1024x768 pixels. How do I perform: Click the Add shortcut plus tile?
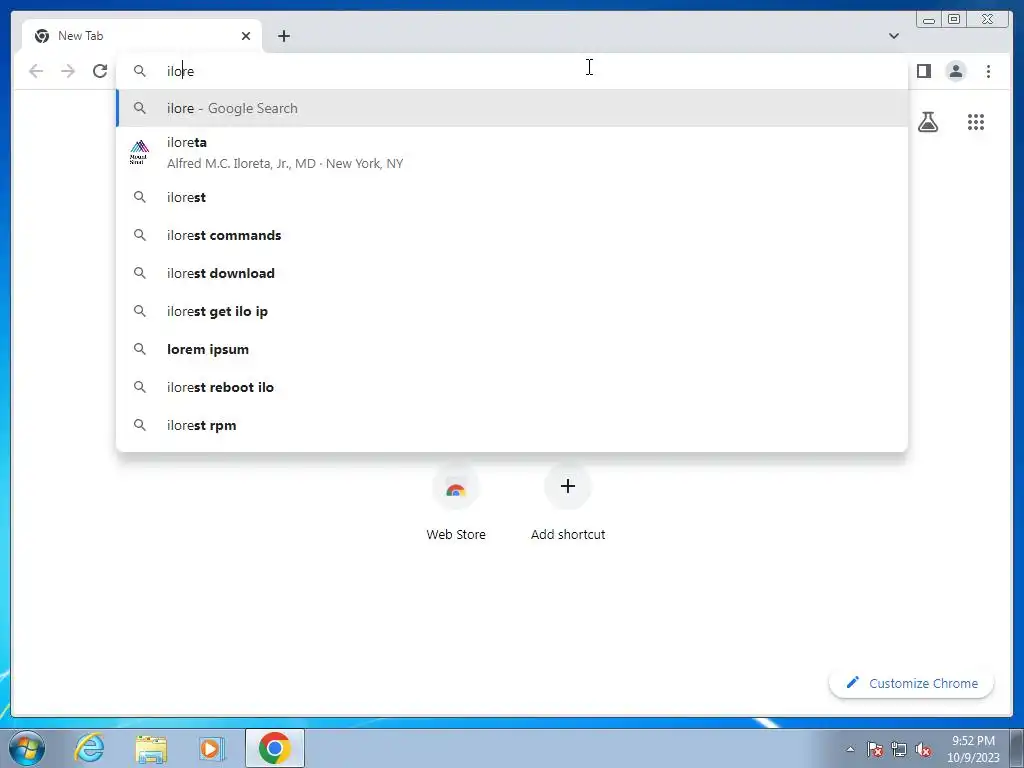click(568, 504)
